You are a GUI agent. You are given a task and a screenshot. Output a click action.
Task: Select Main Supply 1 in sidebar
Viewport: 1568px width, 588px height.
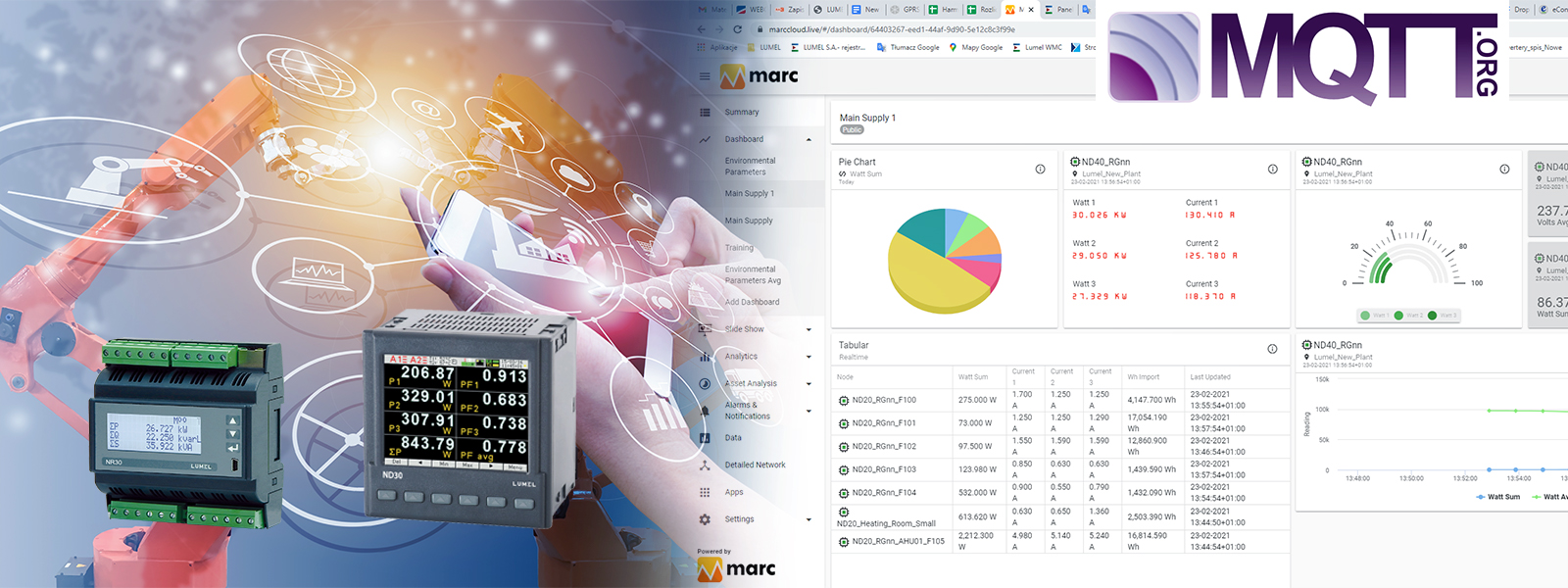pyautogui.click(x=749, y=193)
